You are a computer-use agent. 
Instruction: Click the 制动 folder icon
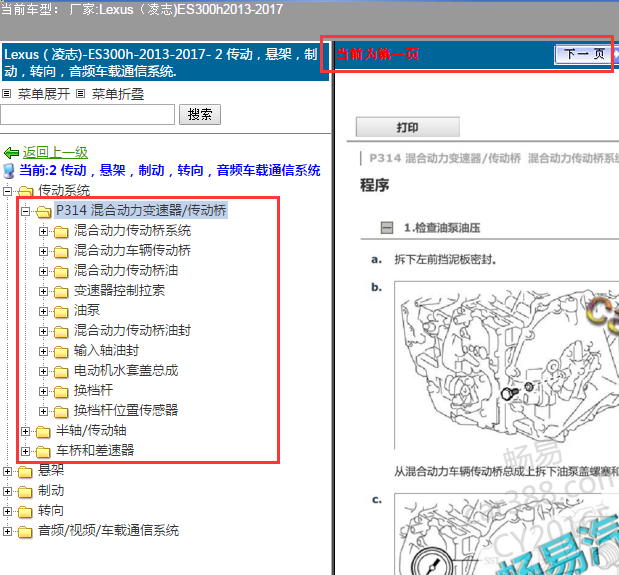pyautogui.click(x=25, y=492)
